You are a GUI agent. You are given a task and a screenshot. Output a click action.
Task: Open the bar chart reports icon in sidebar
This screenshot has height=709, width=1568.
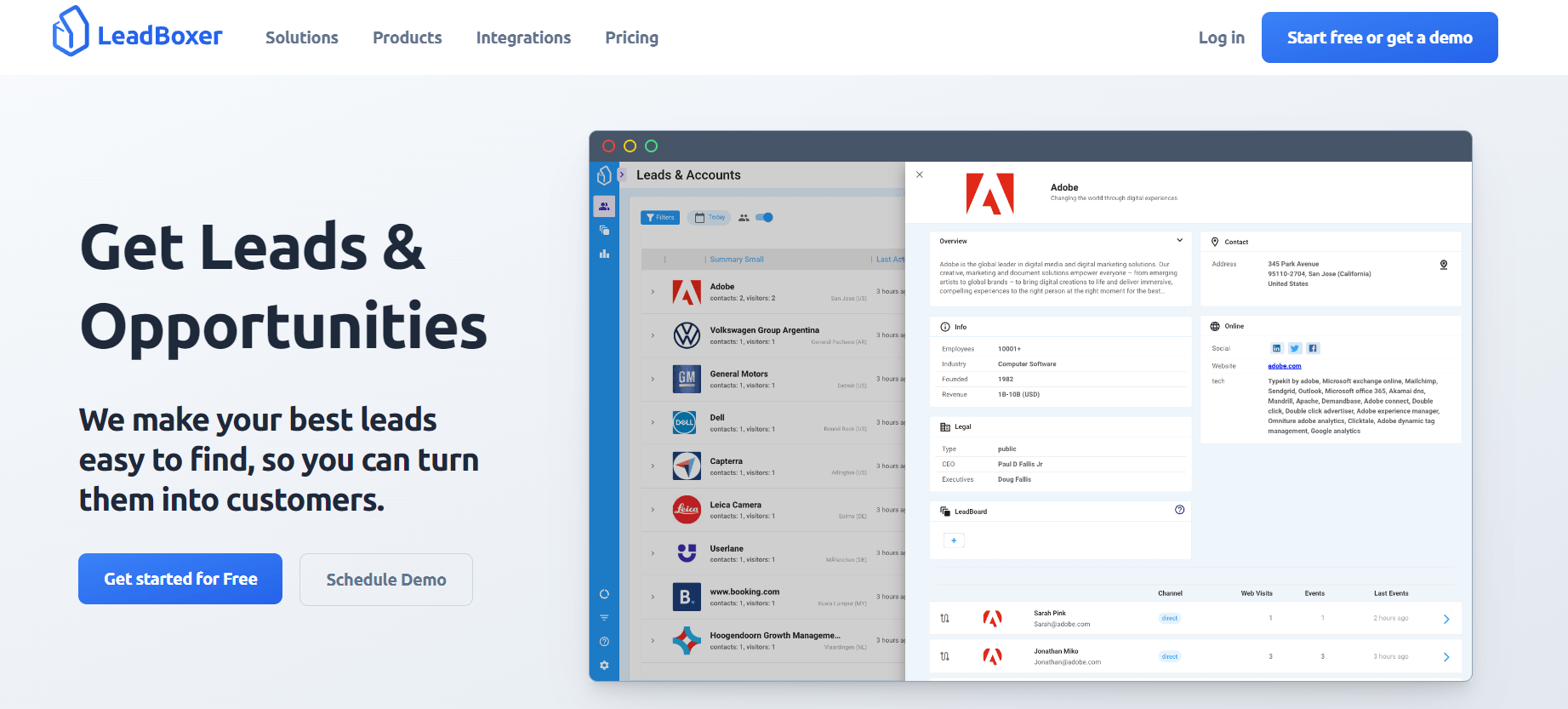pyautogui.click(x=604, y=254)
